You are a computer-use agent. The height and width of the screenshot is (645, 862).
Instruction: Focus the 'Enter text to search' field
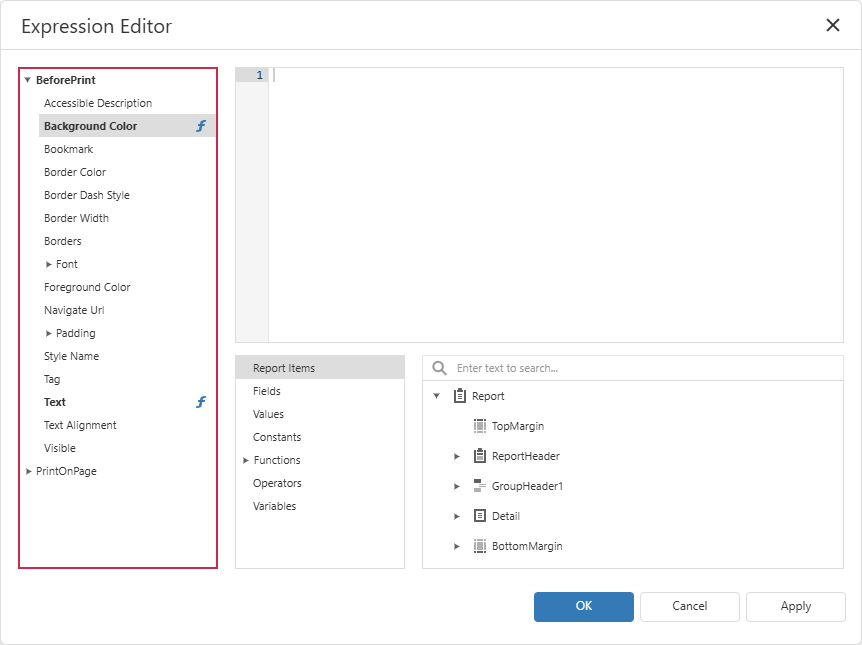tap(633, 368)
